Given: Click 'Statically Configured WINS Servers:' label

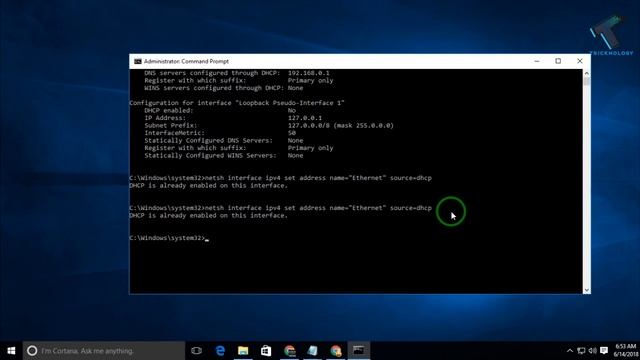Looking at the screenshot, I should pos(210,156).
